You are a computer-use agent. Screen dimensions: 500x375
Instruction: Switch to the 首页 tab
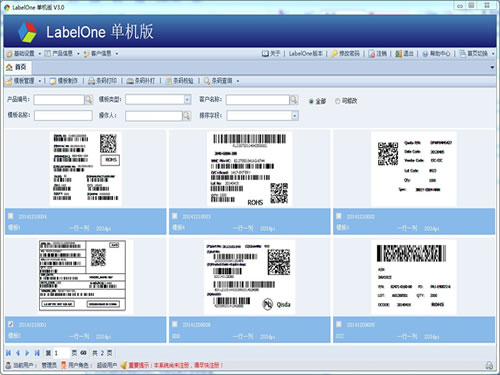[x=17, y=67]
